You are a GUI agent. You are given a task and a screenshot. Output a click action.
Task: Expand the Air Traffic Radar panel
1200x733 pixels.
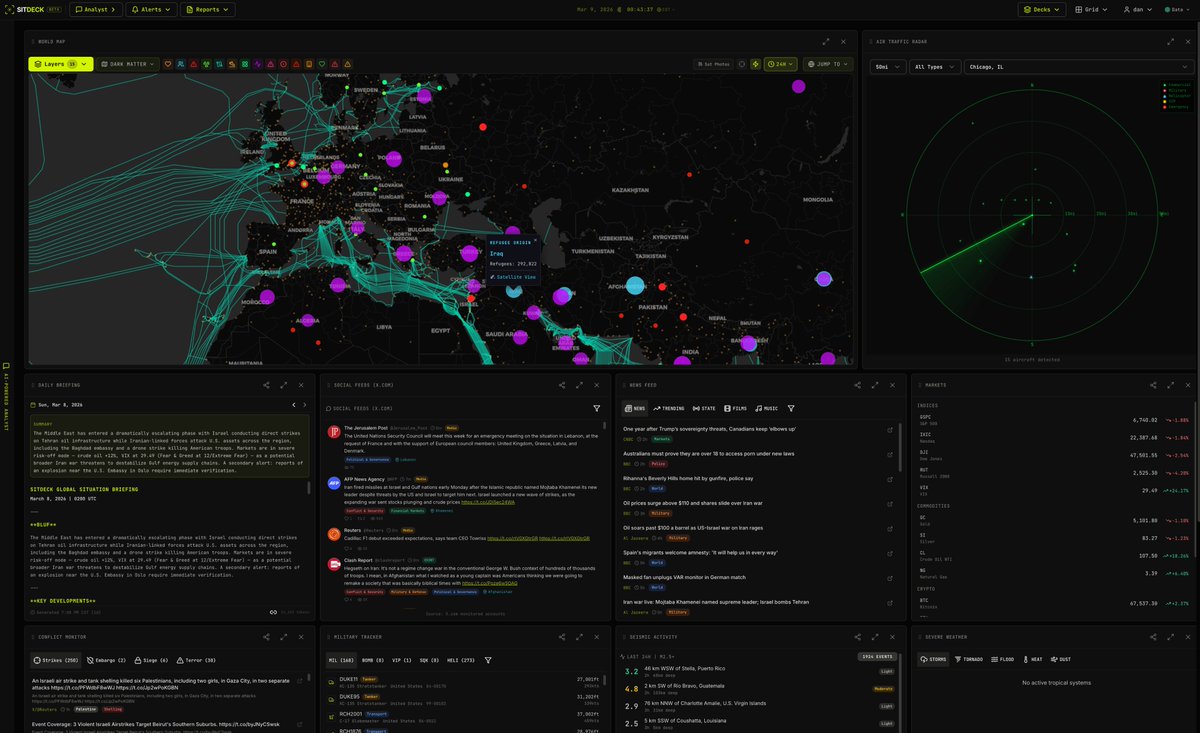[1171, 42]
